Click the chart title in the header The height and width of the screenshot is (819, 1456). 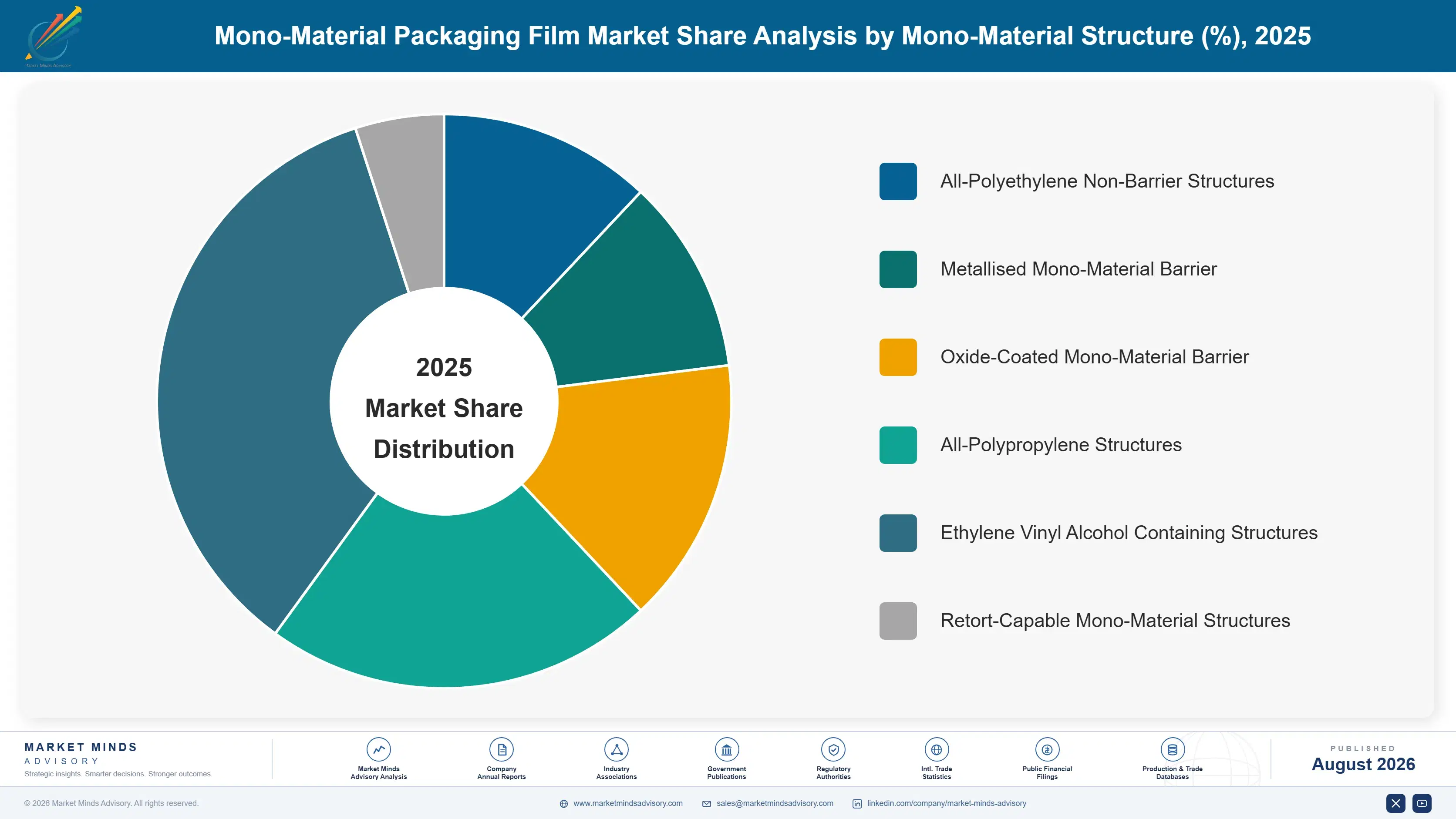coord(762,36)
